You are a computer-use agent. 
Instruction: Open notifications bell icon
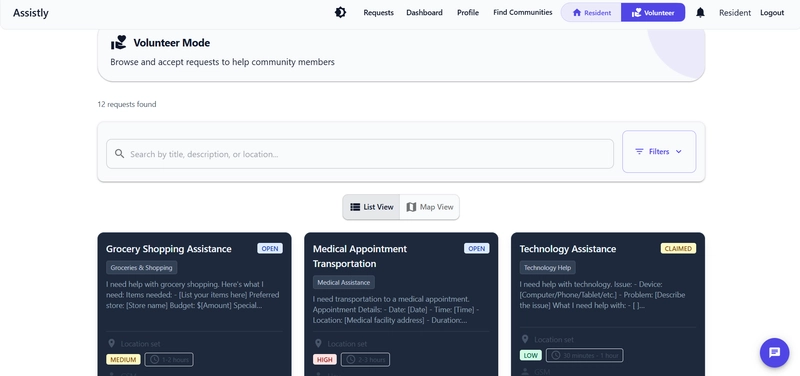[x=701, y=13]
